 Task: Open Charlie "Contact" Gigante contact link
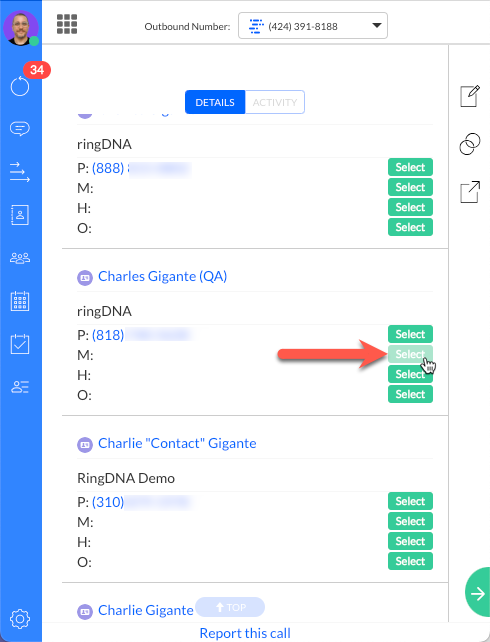click(x=177, y=443)
